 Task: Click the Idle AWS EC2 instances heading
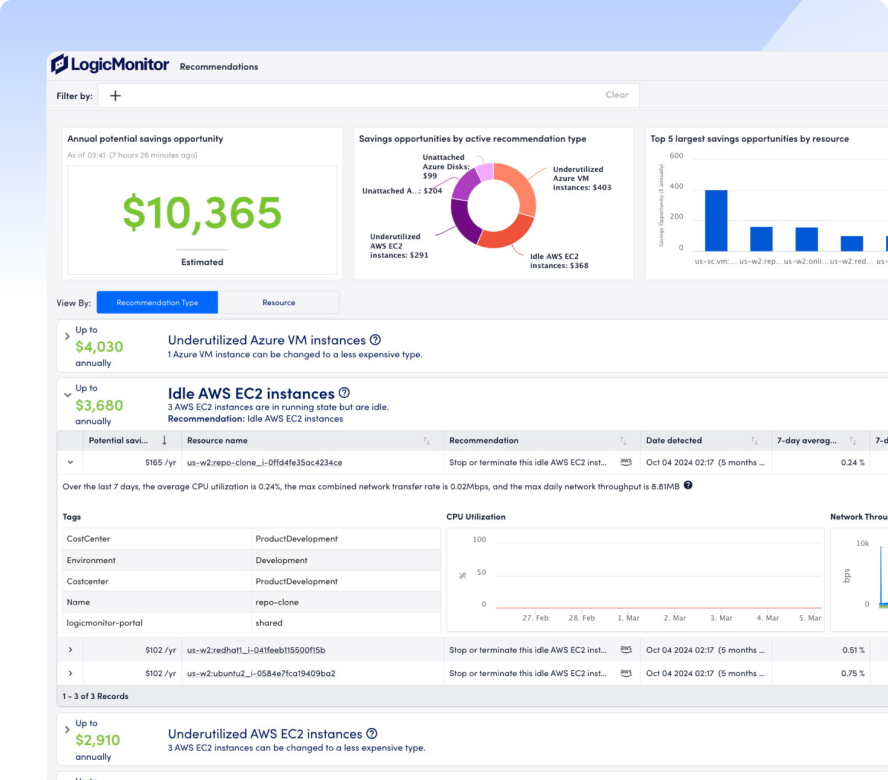(x=251, y=393)
